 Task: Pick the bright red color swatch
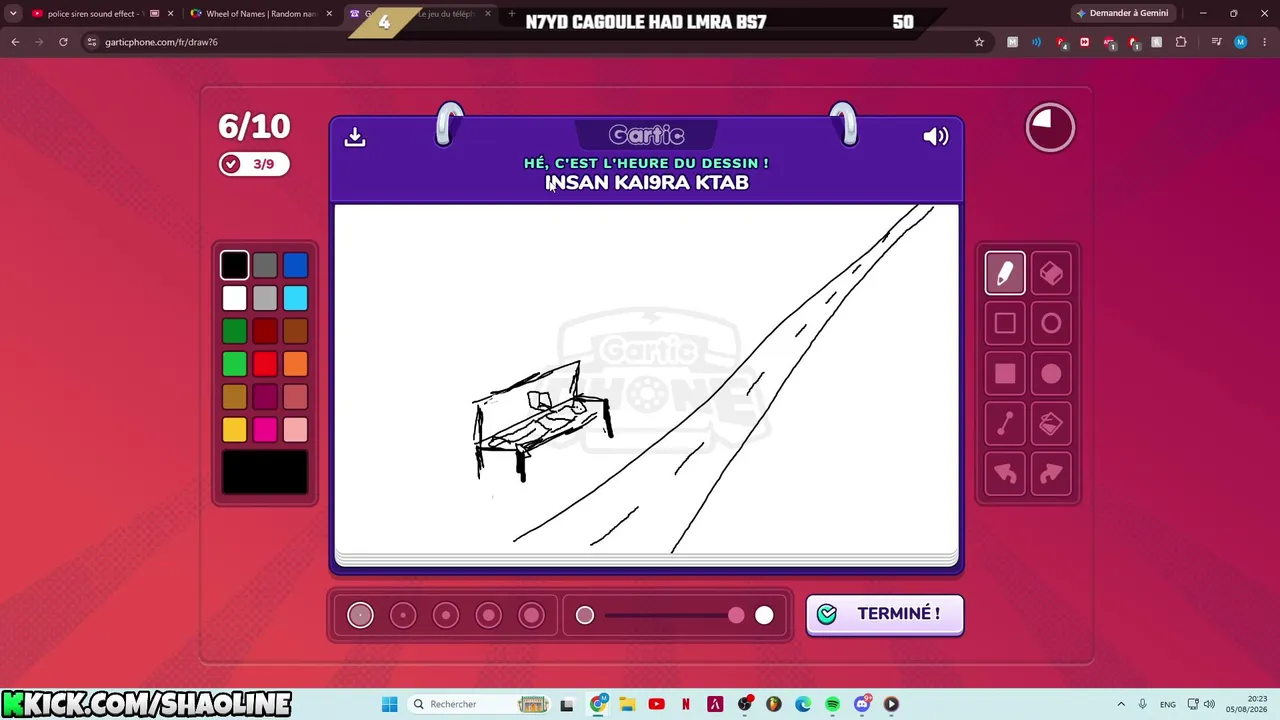[x=265, y=364]
